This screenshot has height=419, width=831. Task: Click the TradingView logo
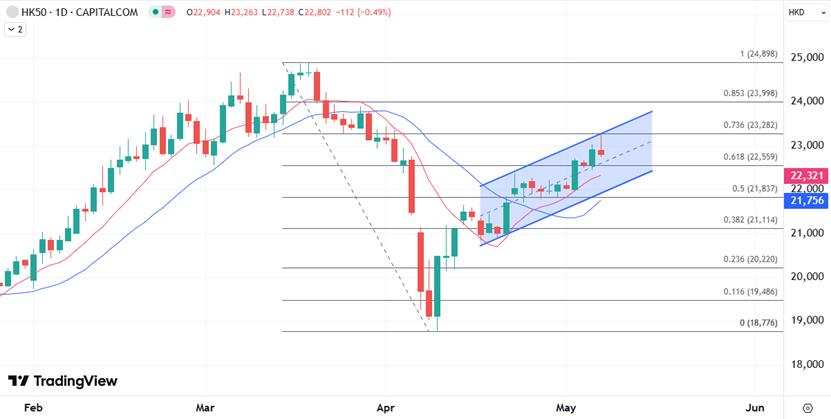point(62,381)
